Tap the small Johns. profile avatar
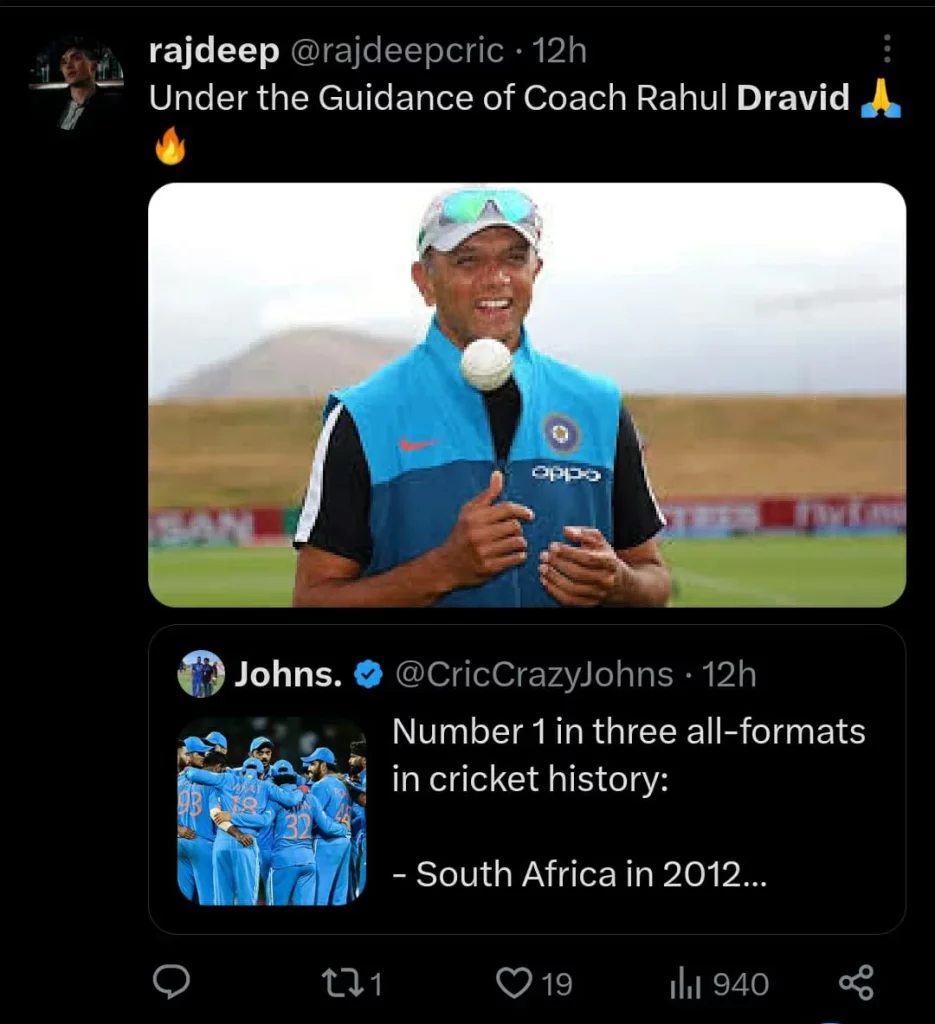This screenshot has height=1024, width=935. pyautogui.click(x=201, y=674)
